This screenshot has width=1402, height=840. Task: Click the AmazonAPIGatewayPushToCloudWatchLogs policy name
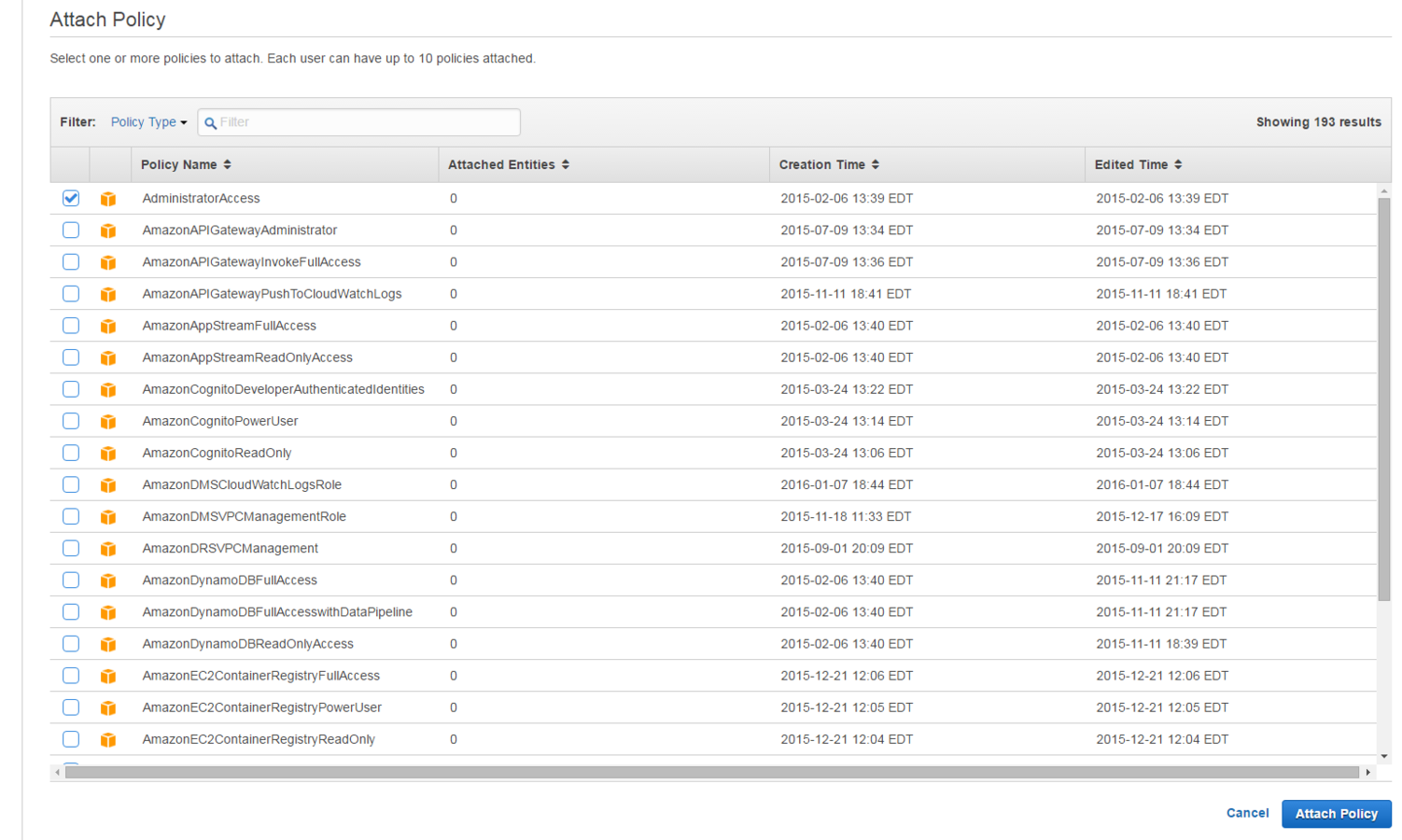[x=272, y=294]
